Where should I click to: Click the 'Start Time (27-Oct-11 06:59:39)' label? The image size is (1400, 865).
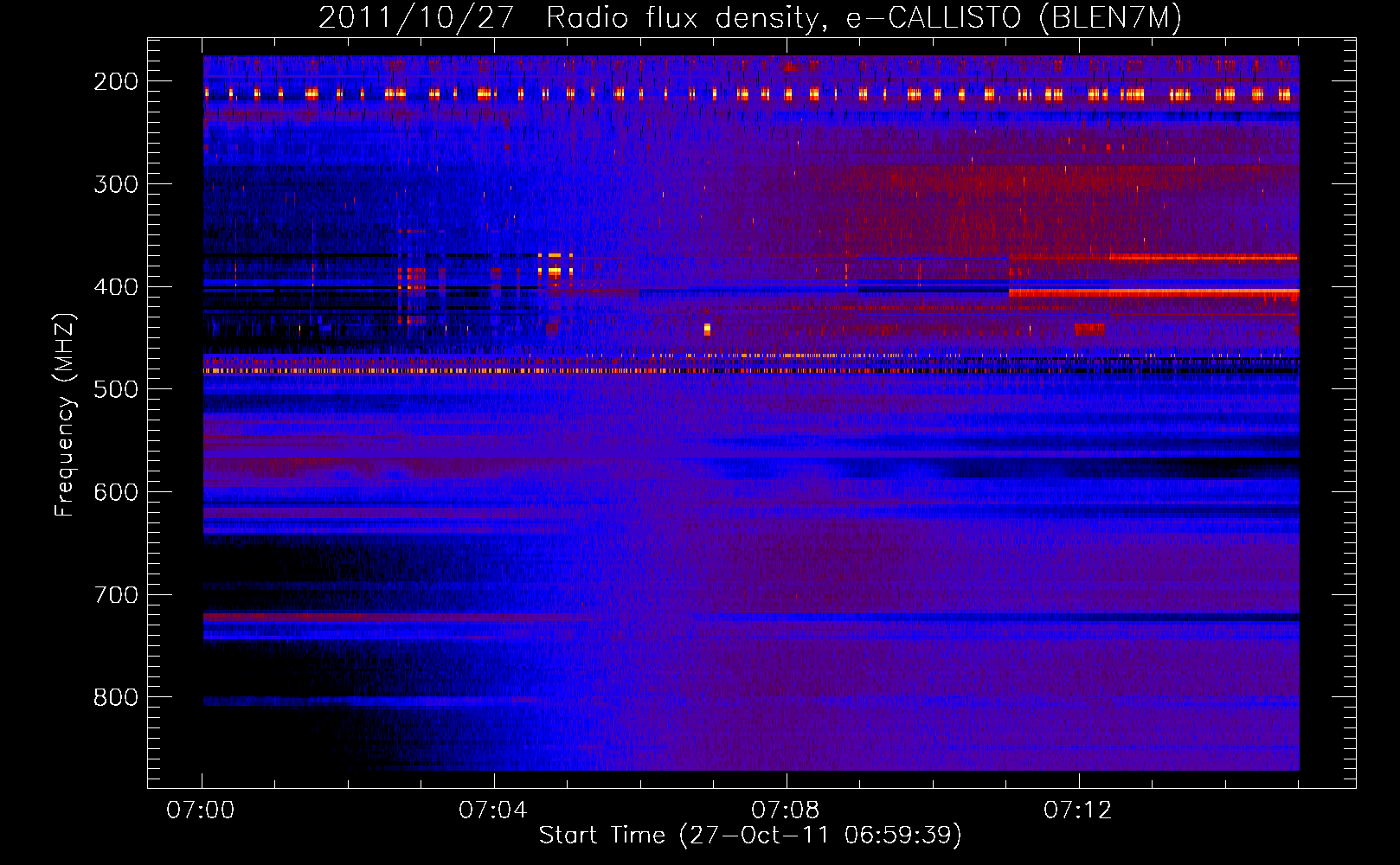[x=750, y=836]
